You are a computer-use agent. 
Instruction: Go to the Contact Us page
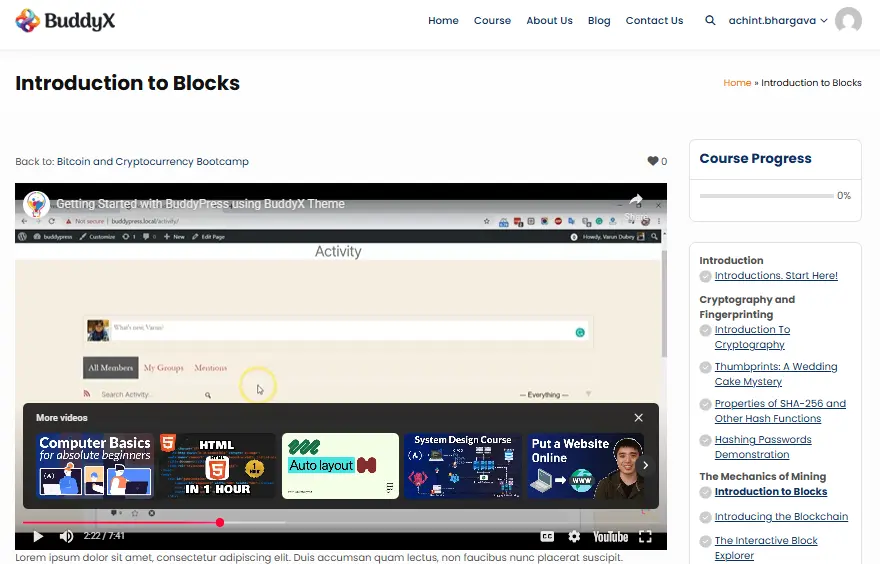coord(654,20)
